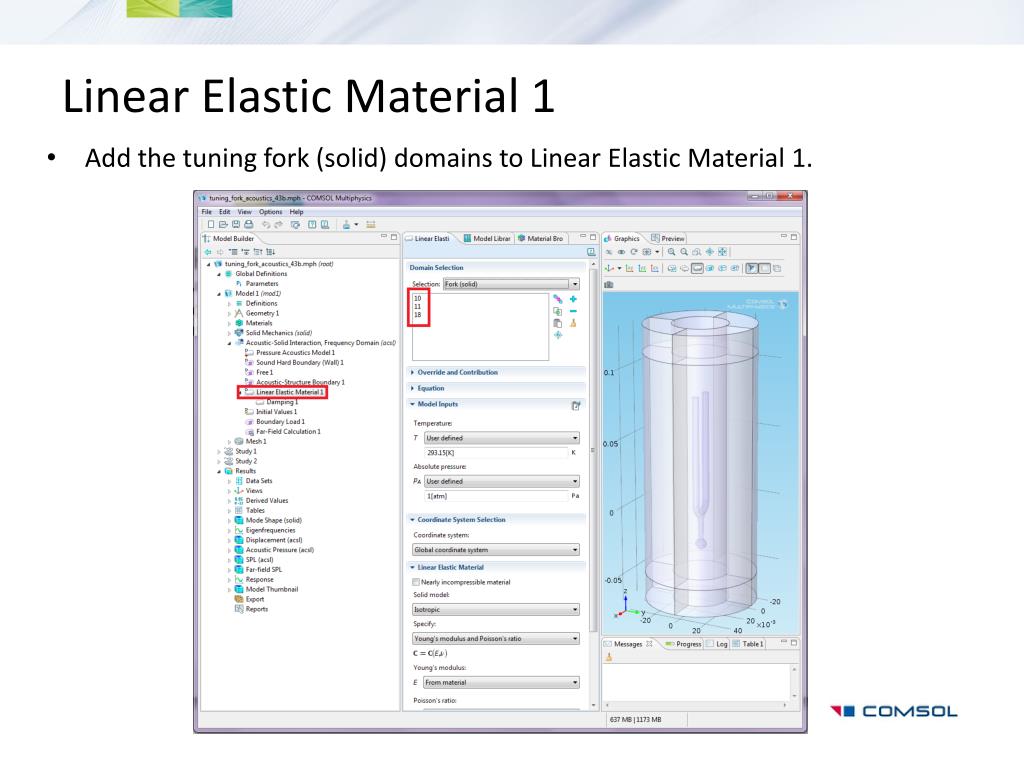This screenshot has height=768, width=1024.
Task: Select Damping 1 in model tree
Action: click(282, 402)
